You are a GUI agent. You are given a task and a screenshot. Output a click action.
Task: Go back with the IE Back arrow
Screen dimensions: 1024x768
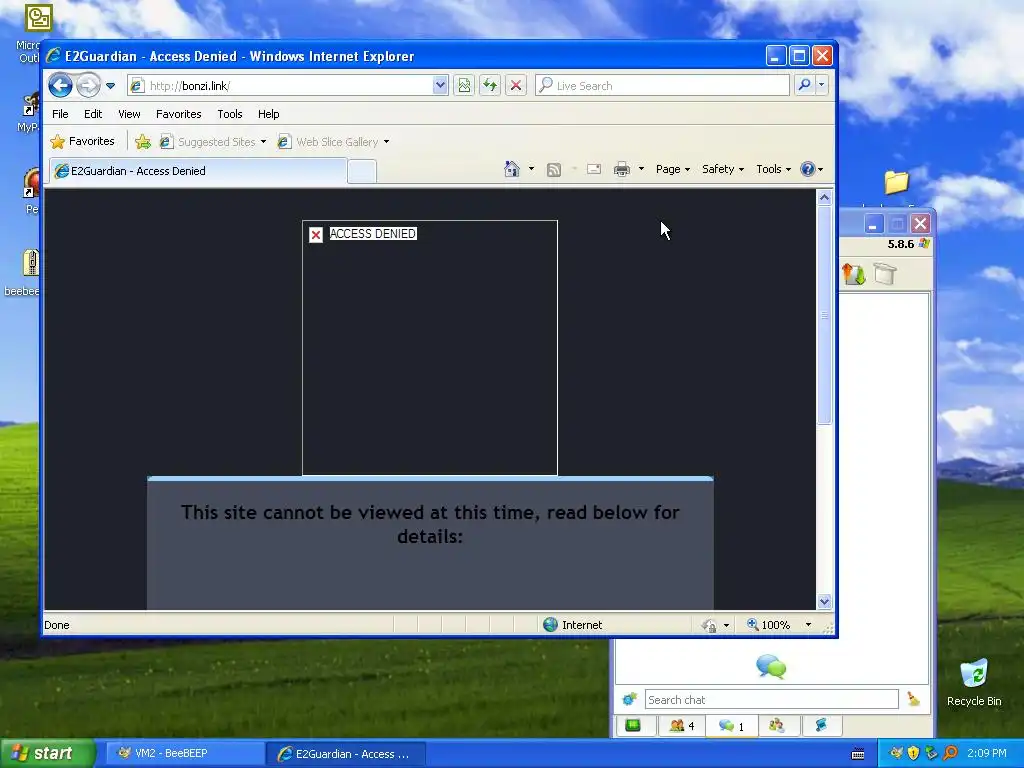coord(60,85)
